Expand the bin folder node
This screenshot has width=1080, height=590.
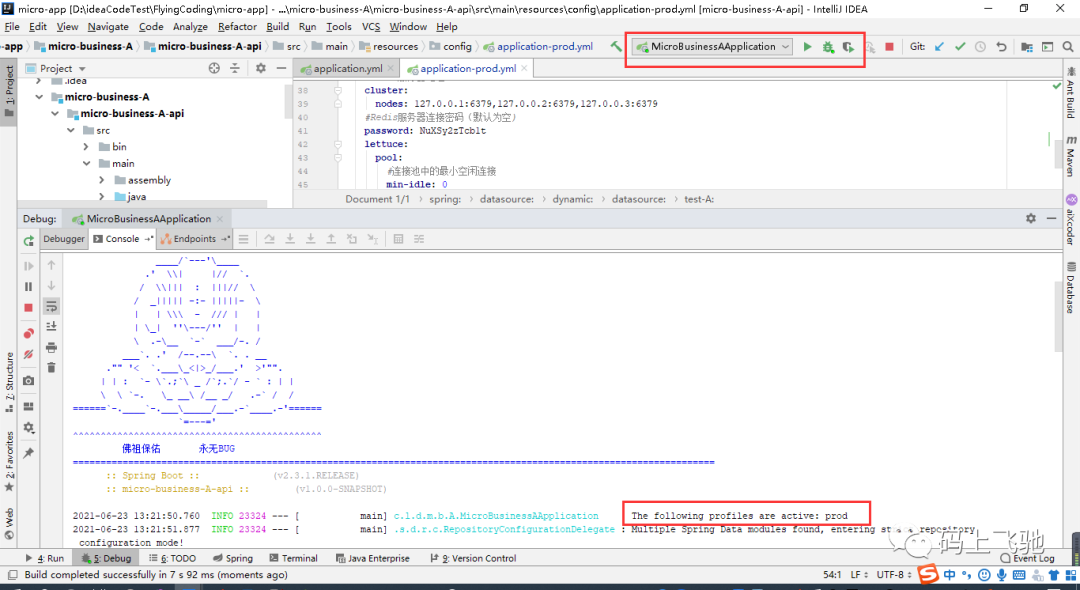click(86, 147)
